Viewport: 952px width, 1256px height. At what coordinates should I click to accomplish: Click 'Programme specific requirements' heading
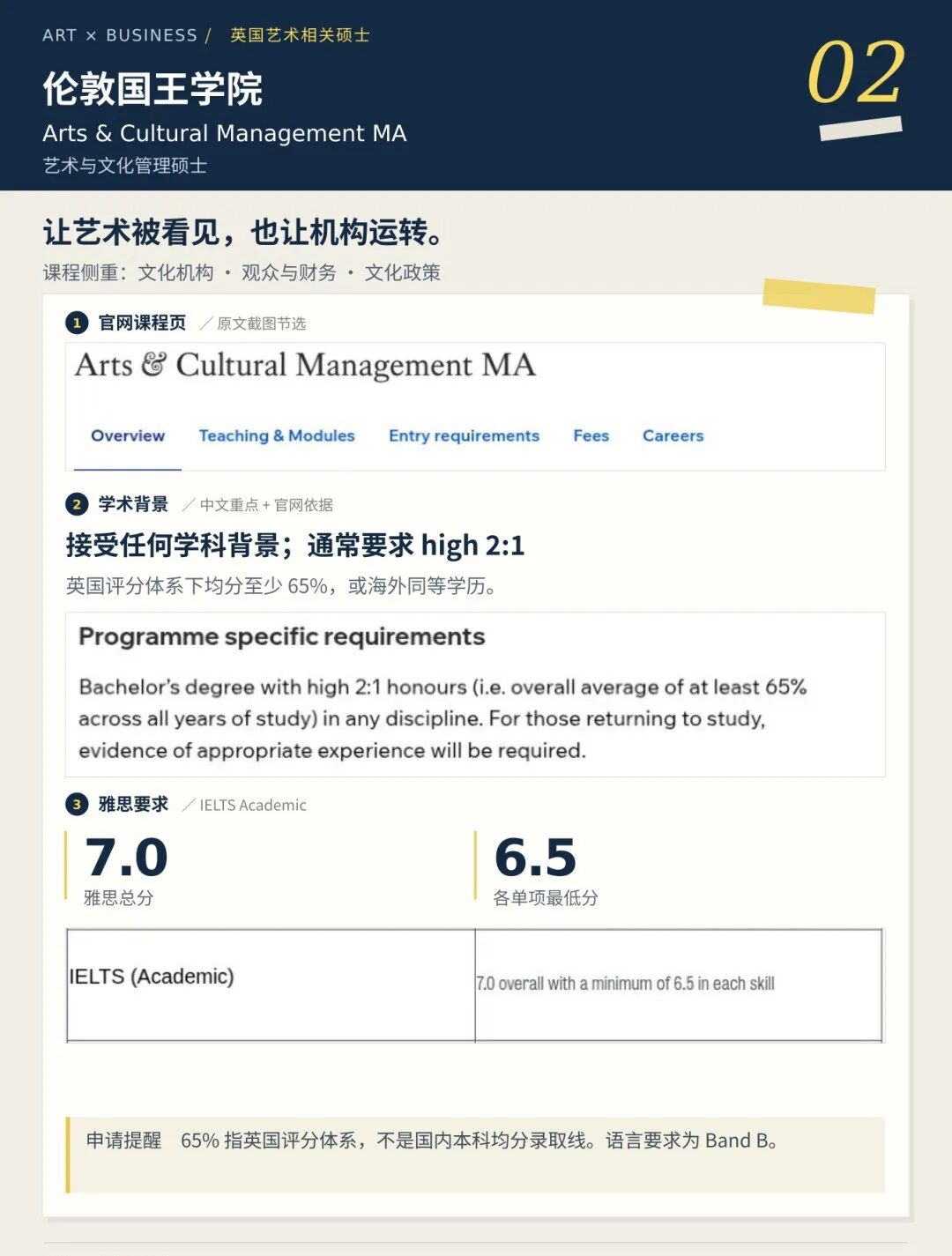pyautogui.click(x=282, y=636)
